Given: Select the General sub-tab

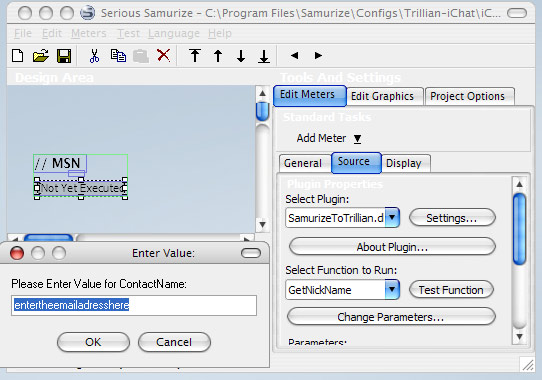Looking at the screenshot, I should [305, 163].
